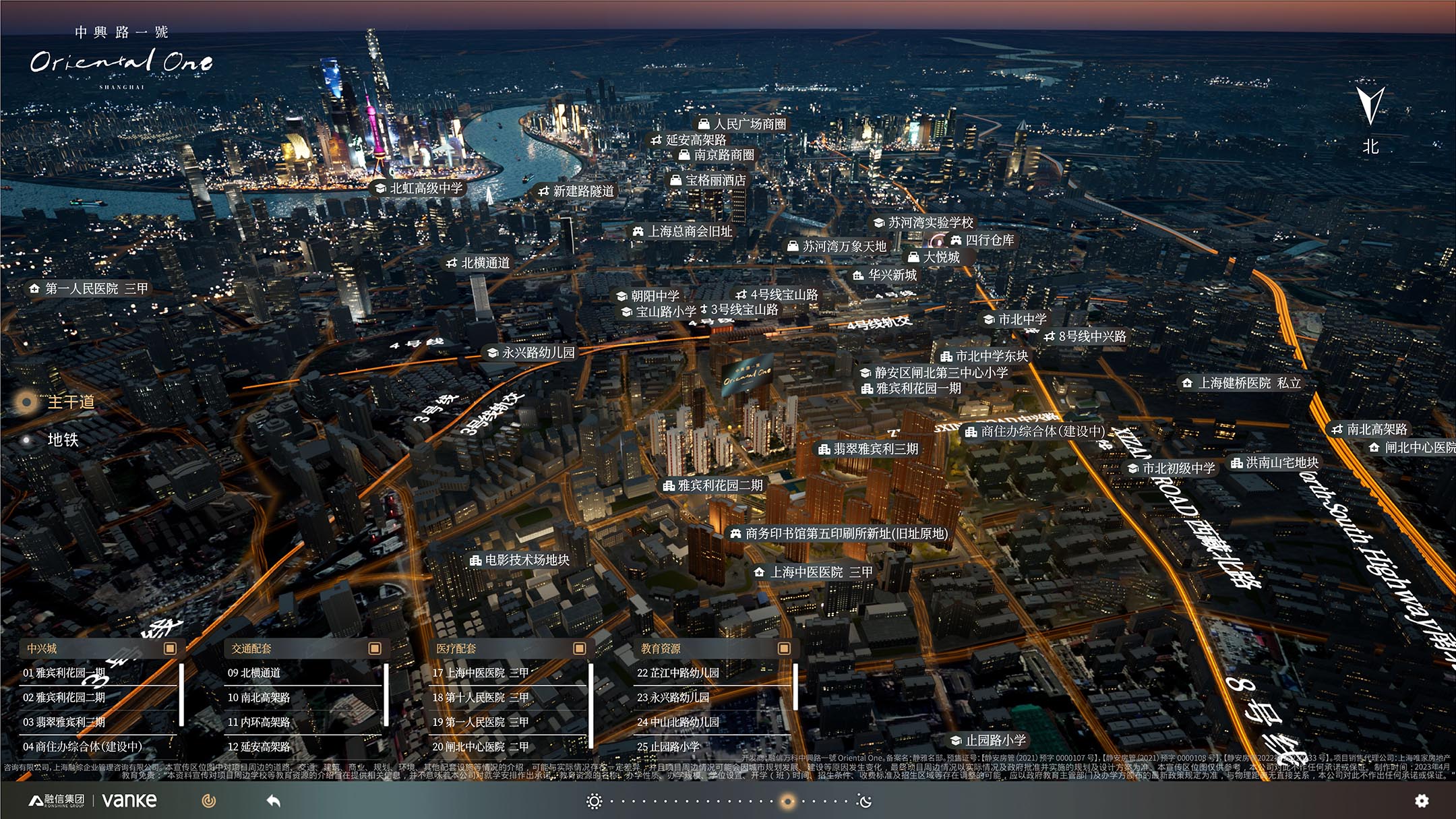Click the scrollbar of the 教育资源 list

click(x=795, y=686)
